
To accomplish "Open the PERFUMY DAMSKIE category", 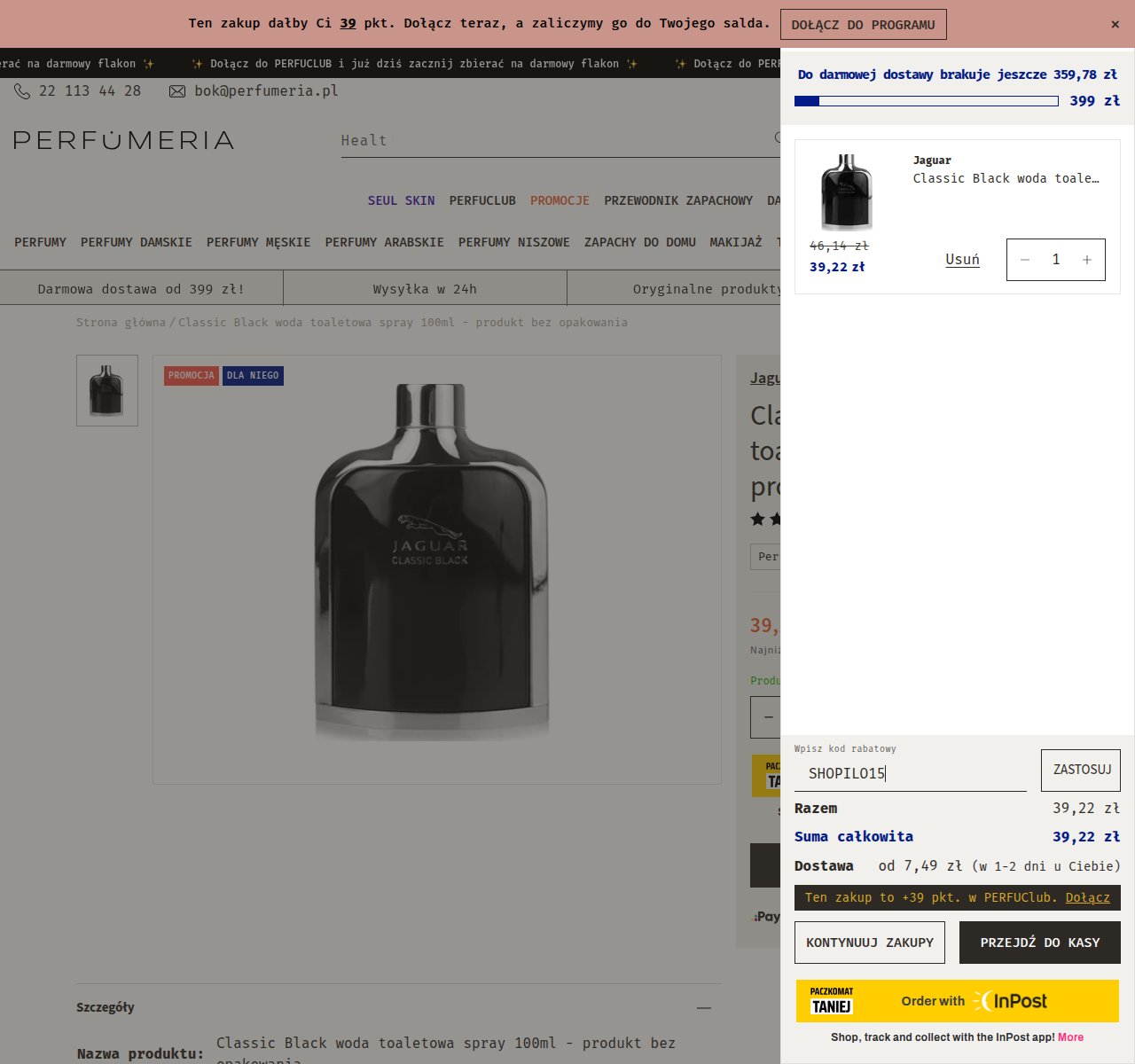I will point(137,242).
